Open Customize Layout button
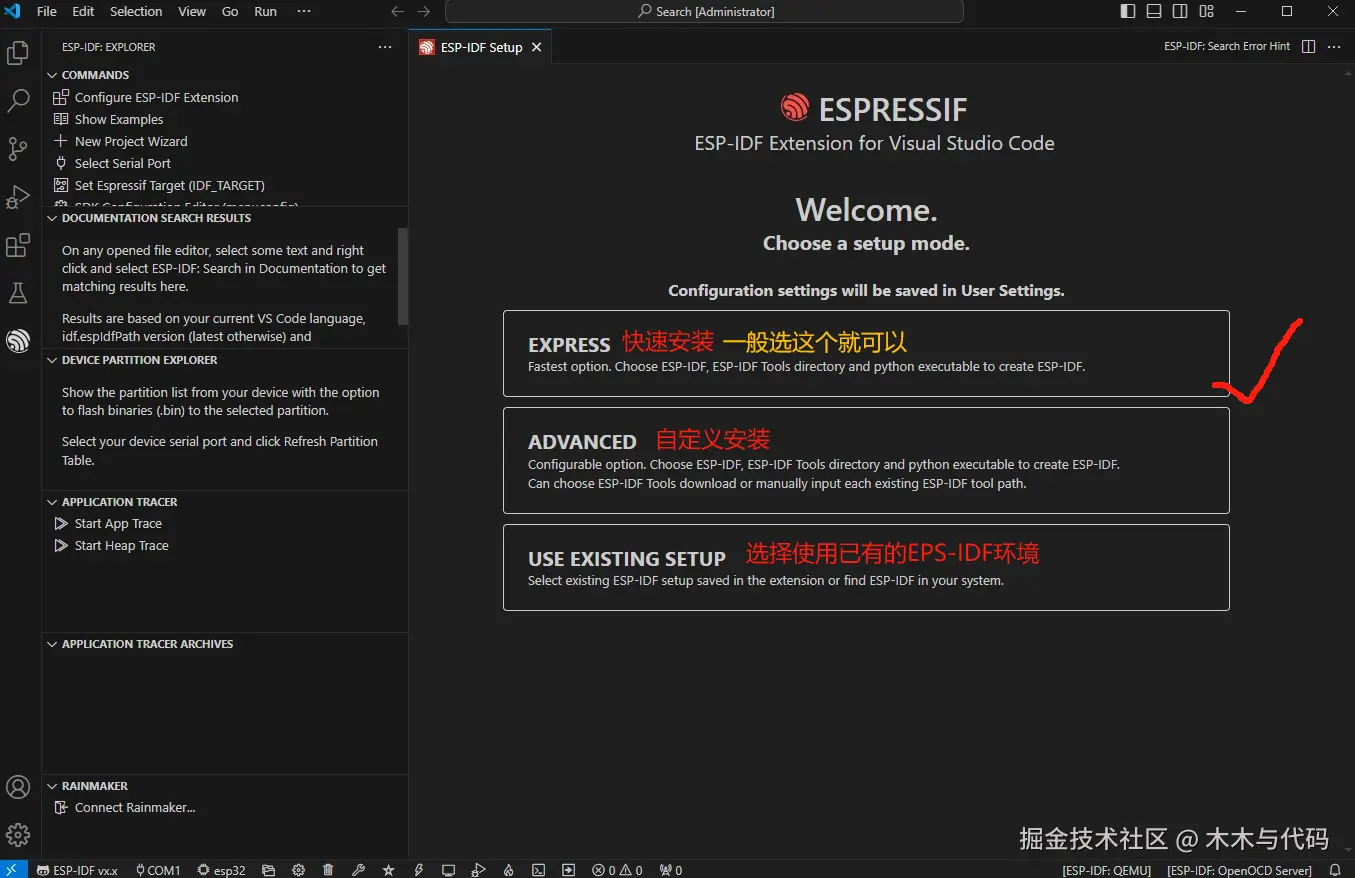 [1206, 11]
